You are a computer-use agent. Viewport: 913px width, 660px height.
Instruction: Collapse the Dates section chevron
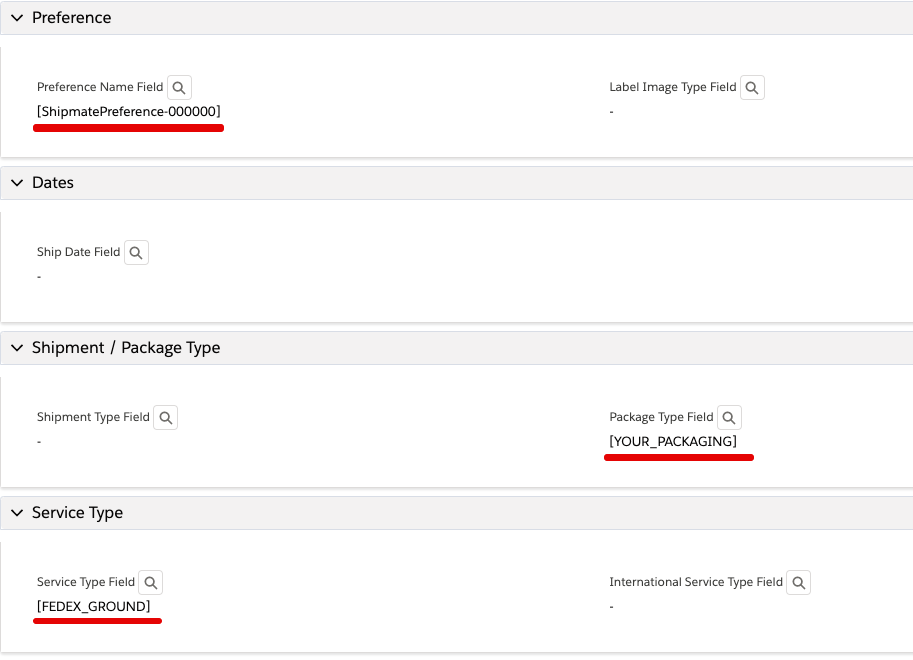pos(17,183)
